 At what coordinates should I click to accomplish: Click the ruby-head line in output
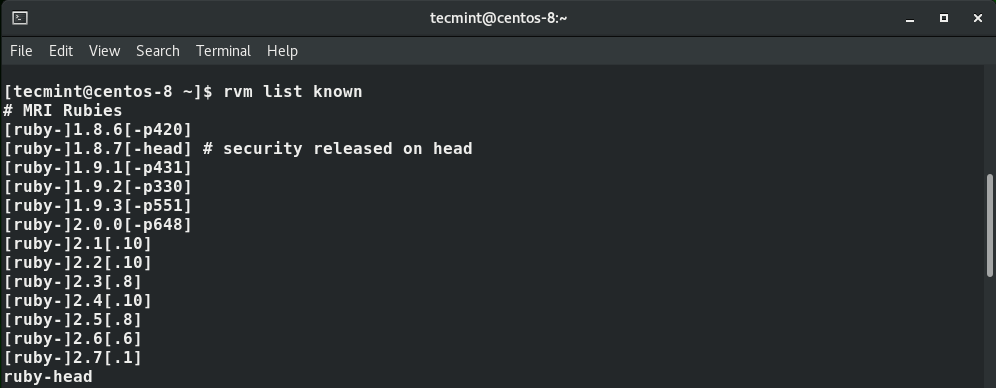48,377
